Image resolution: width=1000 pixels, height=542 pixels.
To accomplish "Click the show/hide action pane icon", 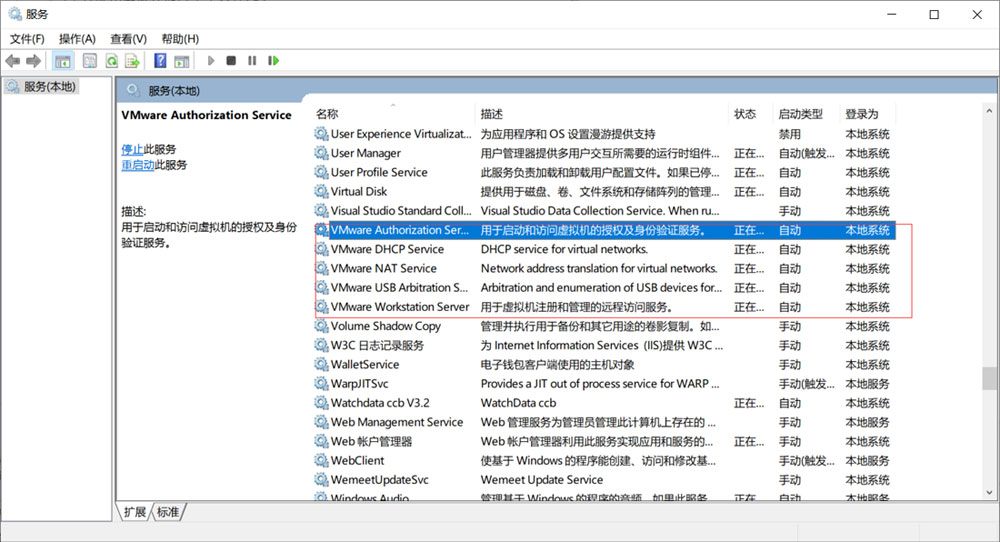I will click(x=182, y=61).
